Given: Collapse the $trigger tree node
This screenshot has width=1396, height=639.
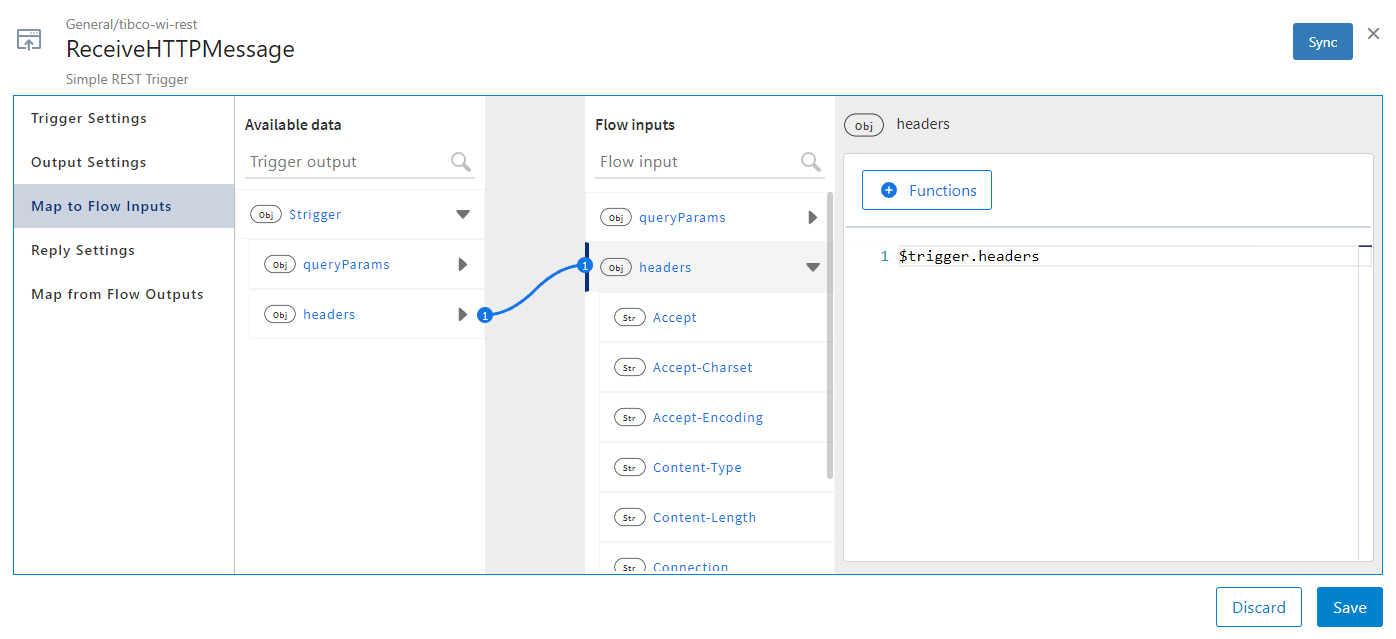Looking at the screenshot, I should (462, 214).
